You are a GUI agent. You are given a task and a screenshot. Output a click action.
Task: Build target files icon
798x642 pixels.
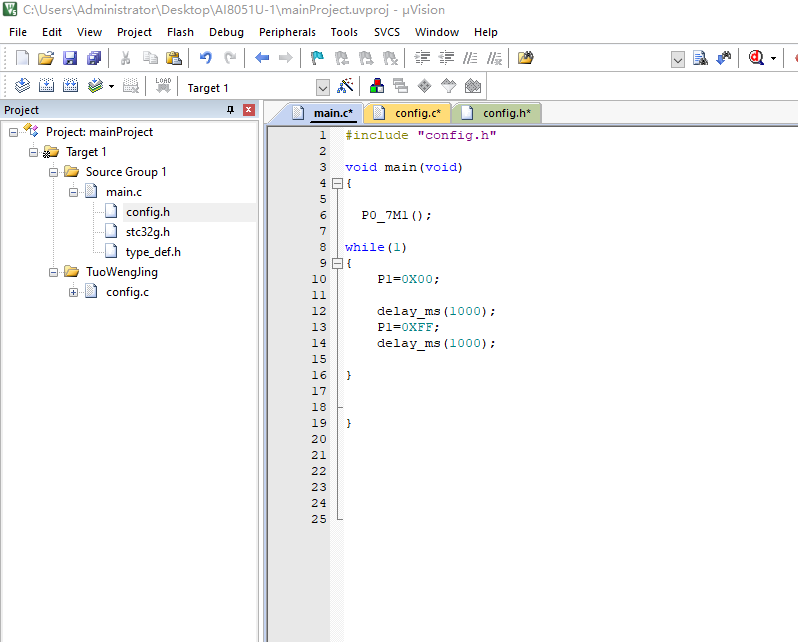(46, 86)
